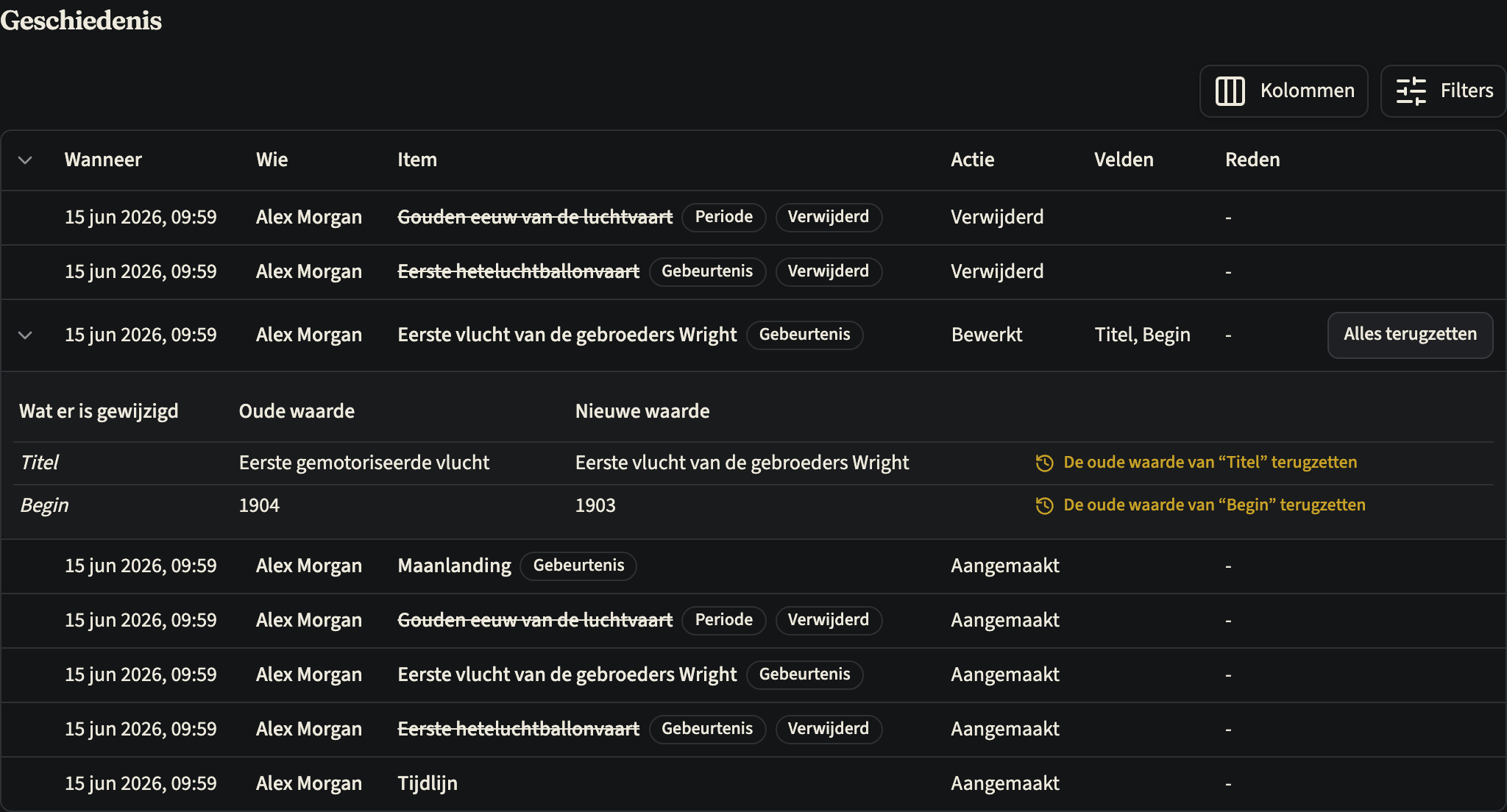The width and height of the screenshot is (1507, 812).
Task: Click Nieuwe waarde column label
Action: tap(642, 411)
